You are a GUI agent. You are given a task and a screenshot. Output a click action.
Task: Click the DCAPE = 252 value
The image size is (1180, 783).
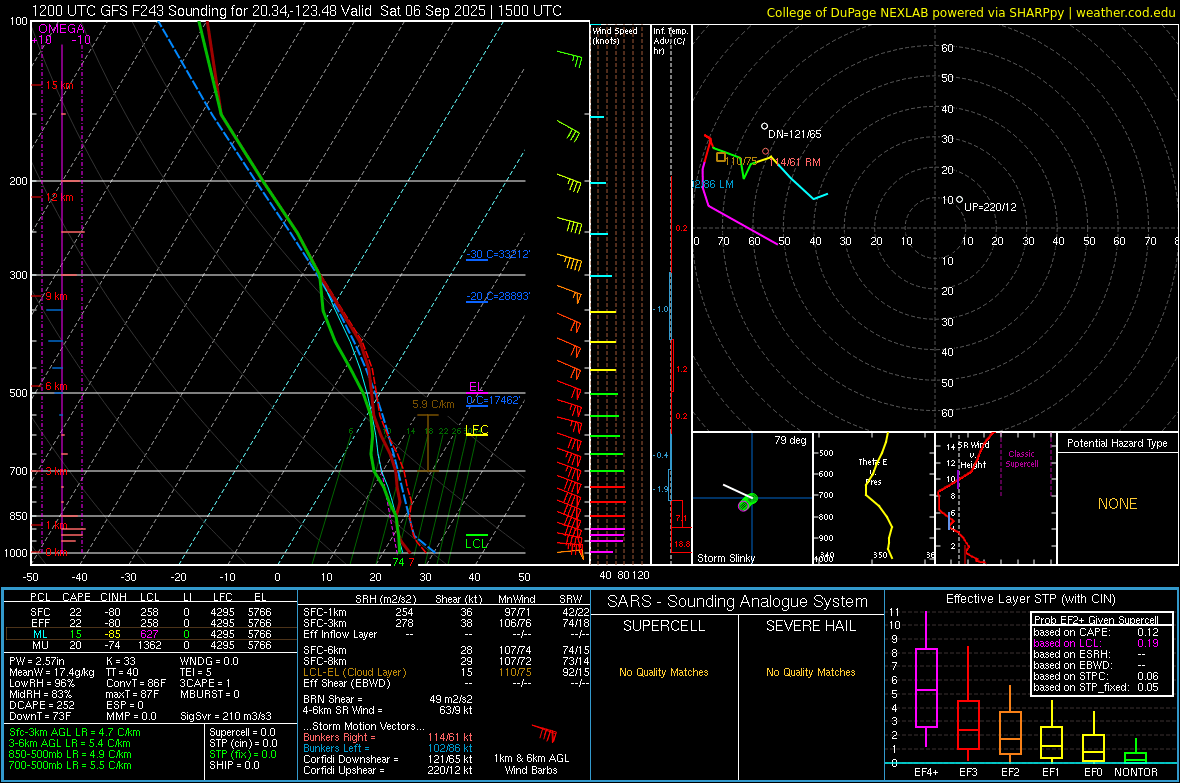(42, 705)
